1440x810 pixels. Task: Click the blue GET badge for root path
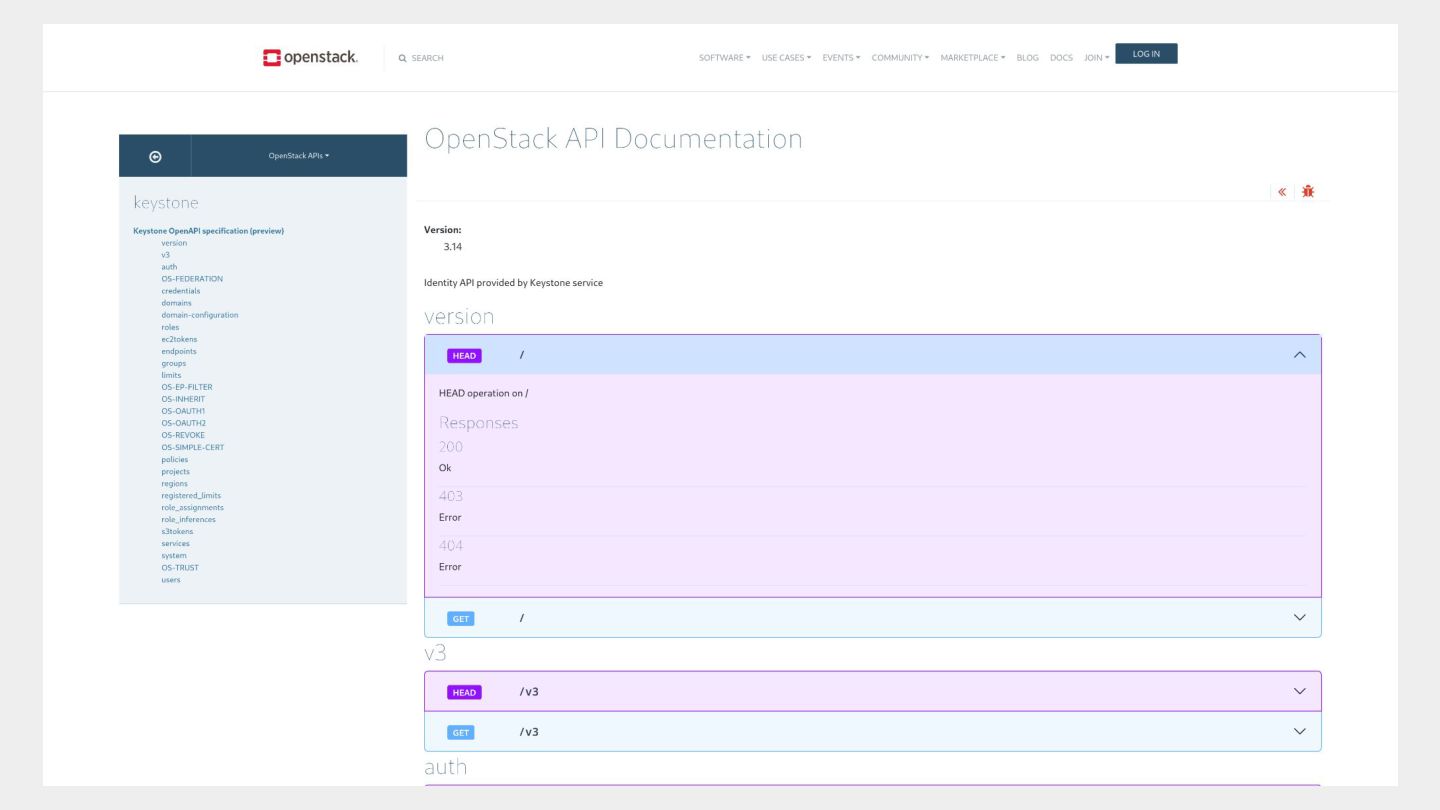tap(461, 618)
